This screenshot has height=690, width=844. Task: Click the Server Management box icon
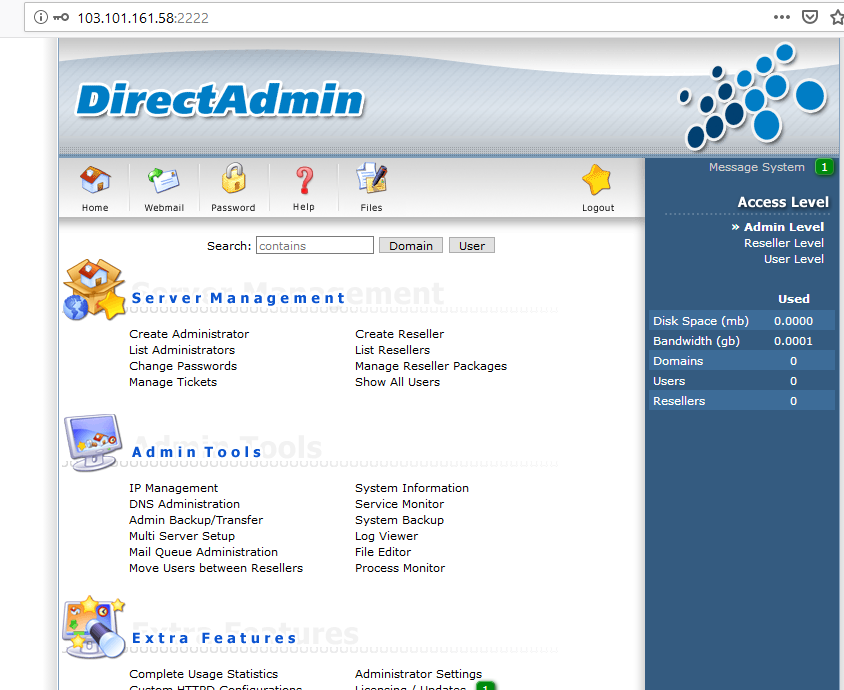[x=94, y=290]
